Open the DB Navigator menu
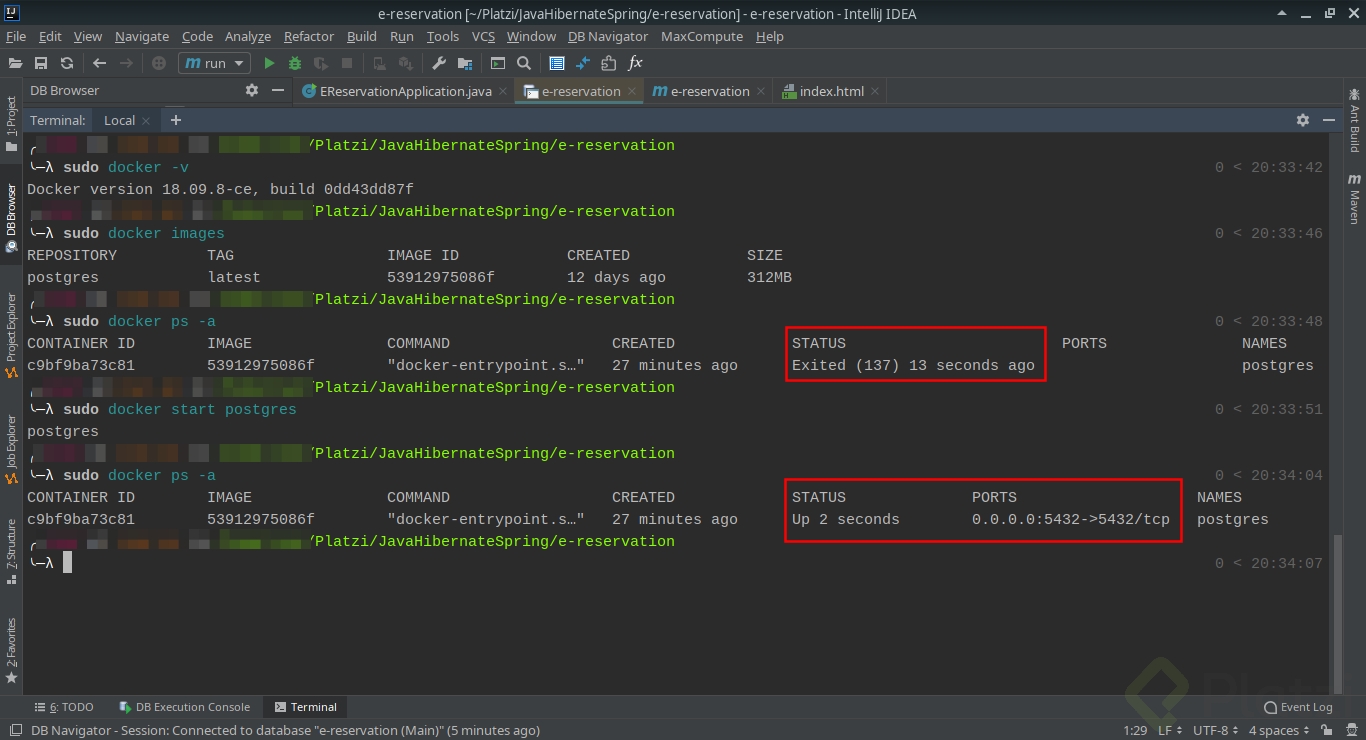 tap(608, 36)
